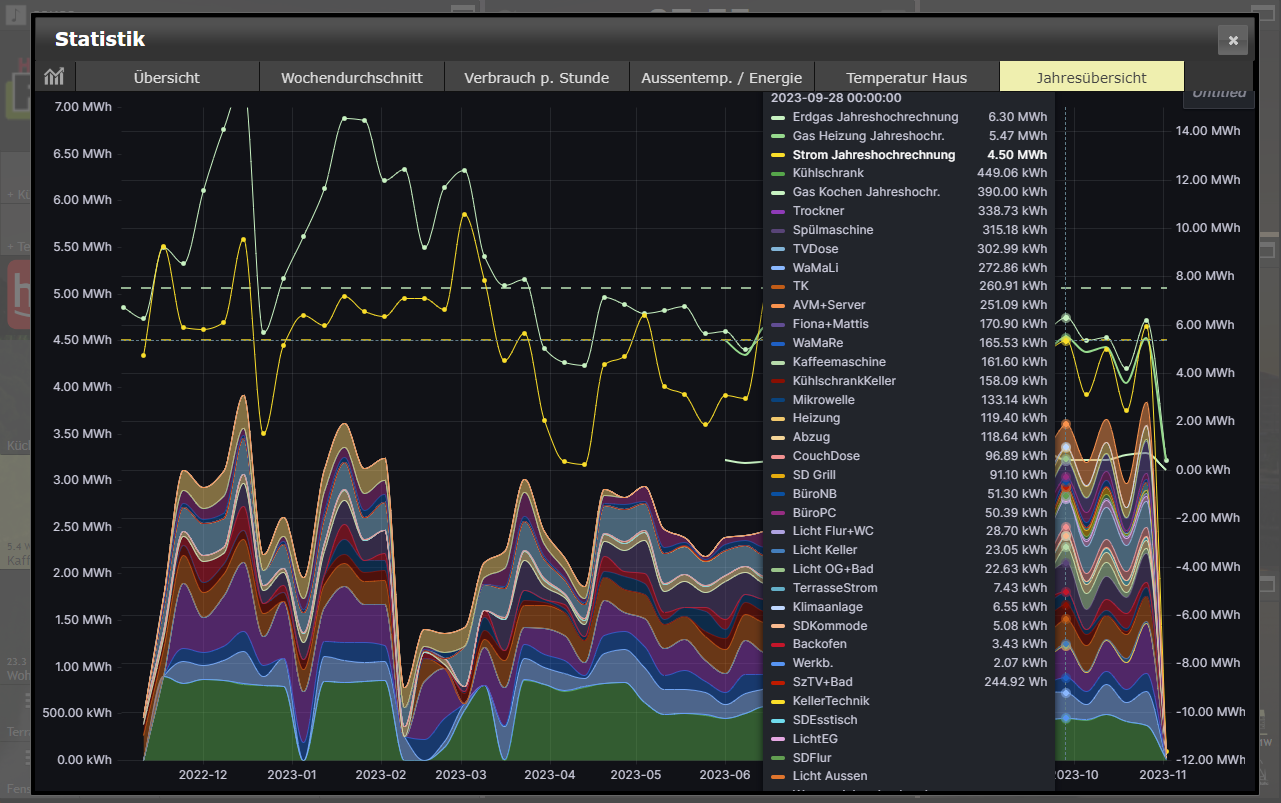The width and height of the screenshot is (1281, 803).
Task: Click the Licht OG+Bad row
Action: 909,569
